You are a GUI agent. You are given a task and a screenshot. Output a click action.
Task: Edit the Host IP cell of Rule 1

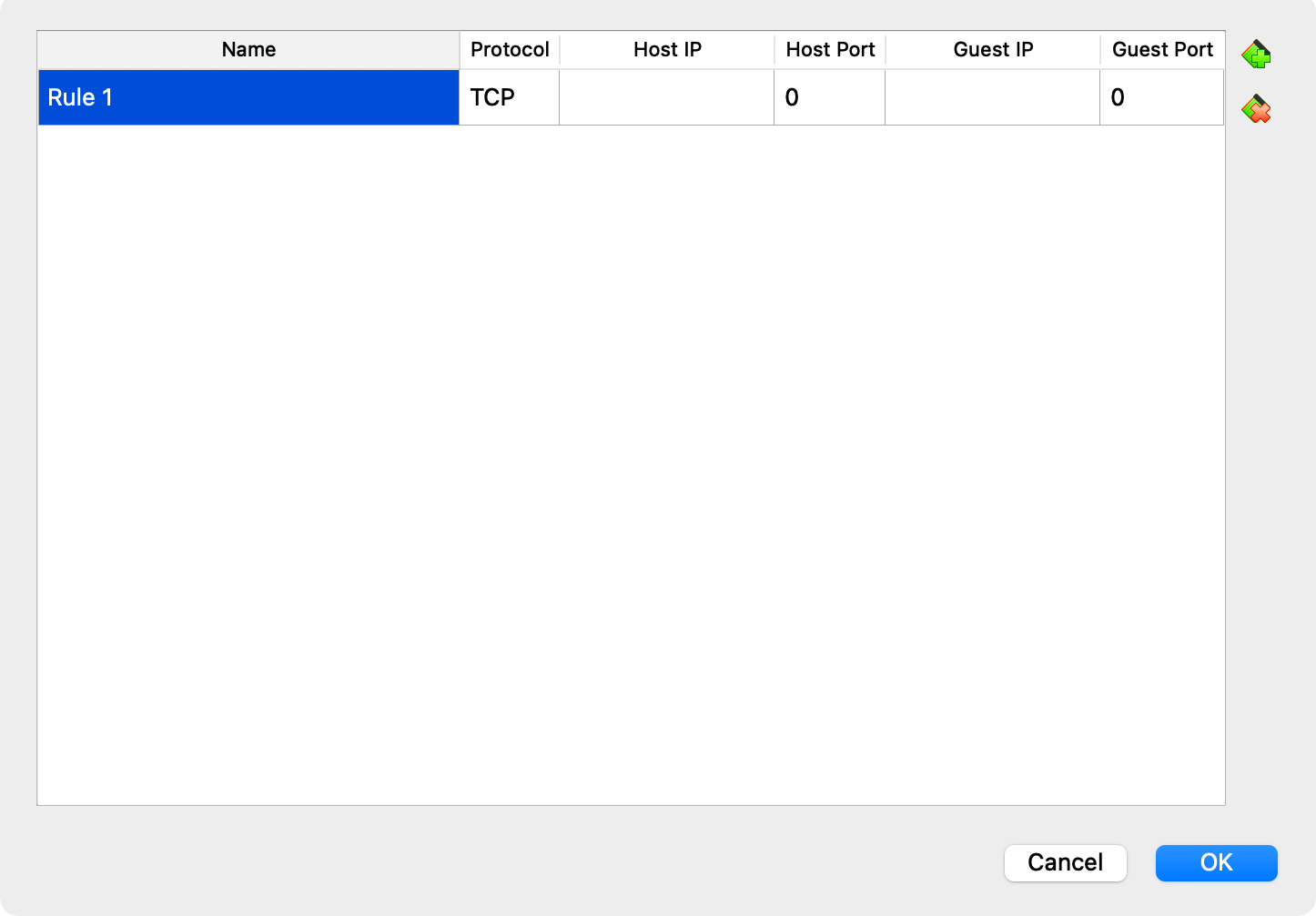pos(667,97)
